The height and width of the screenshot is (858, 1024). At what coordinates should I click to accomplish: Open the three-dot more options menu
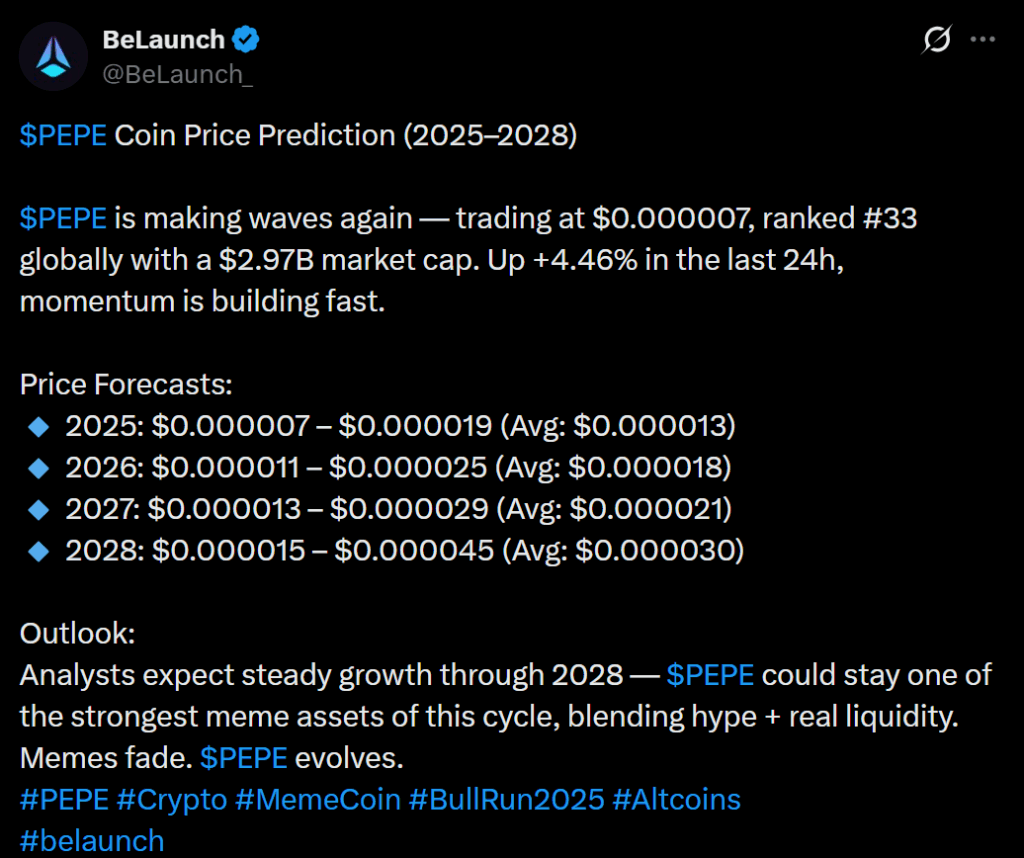pyautogui.click(x=984, y=40)
